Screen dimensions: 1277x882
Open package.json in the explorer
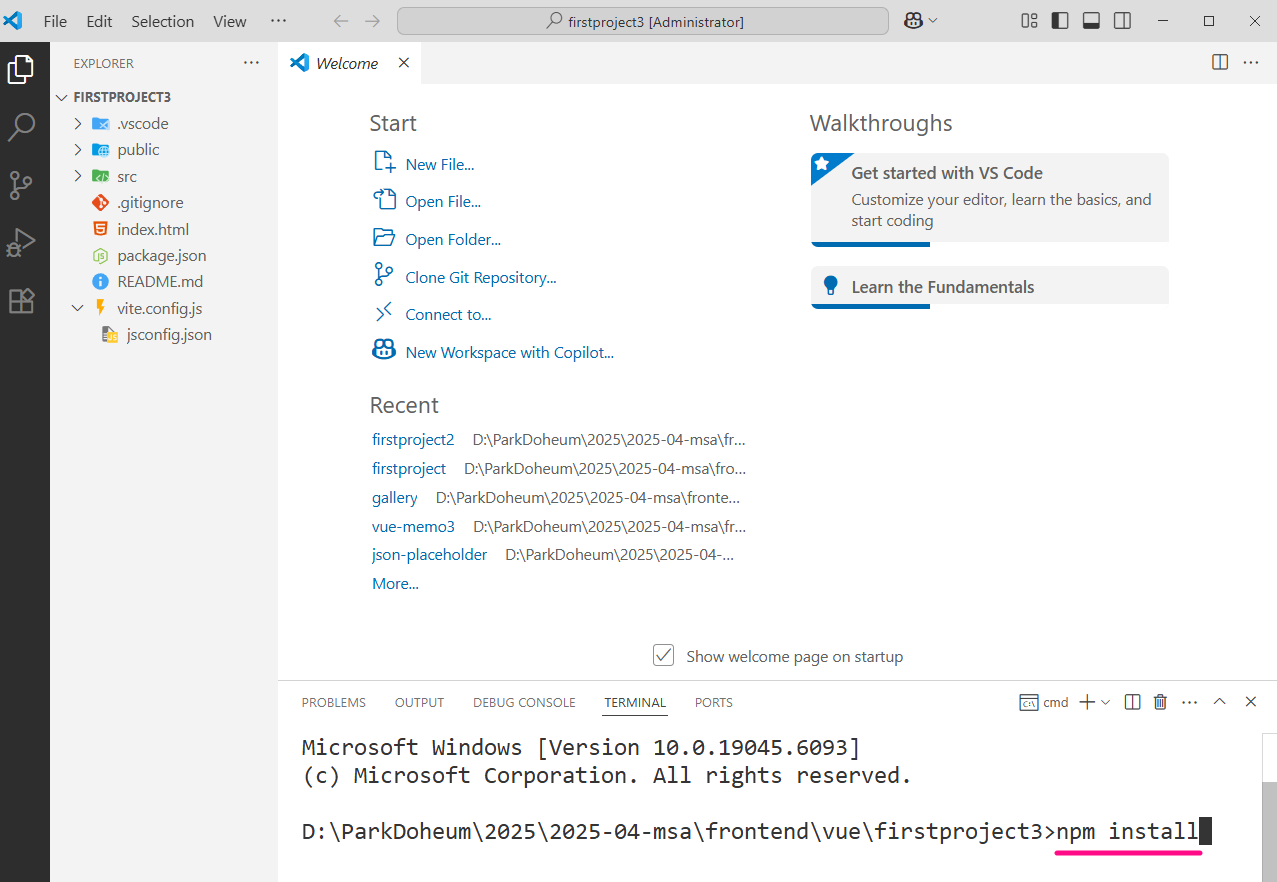(164, 255)
